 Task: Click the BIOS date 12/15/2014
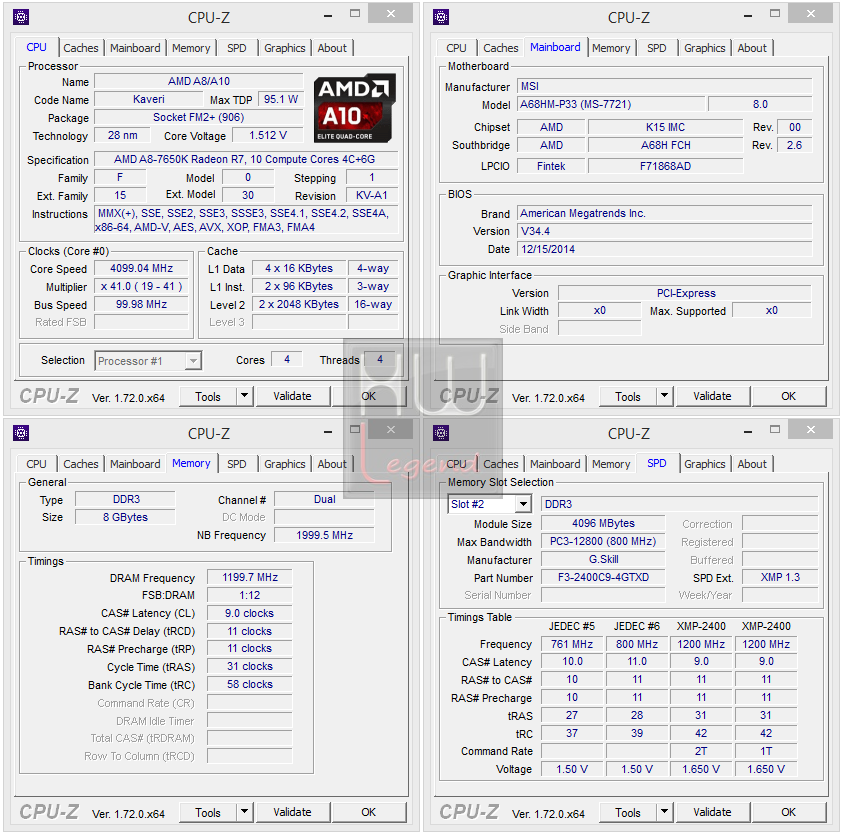pyautogui.click(x=665, y=249)
